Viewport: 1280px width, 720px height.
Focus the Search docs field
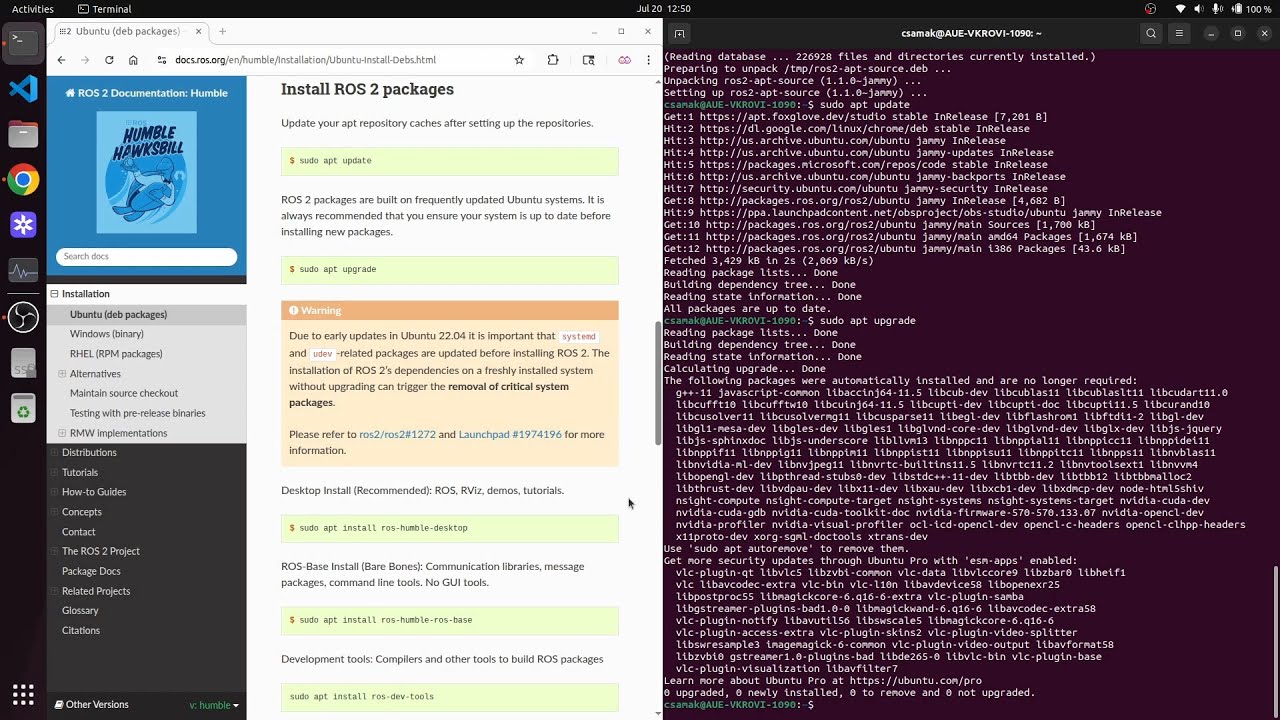pyautogui.click(x=147, y=257)
